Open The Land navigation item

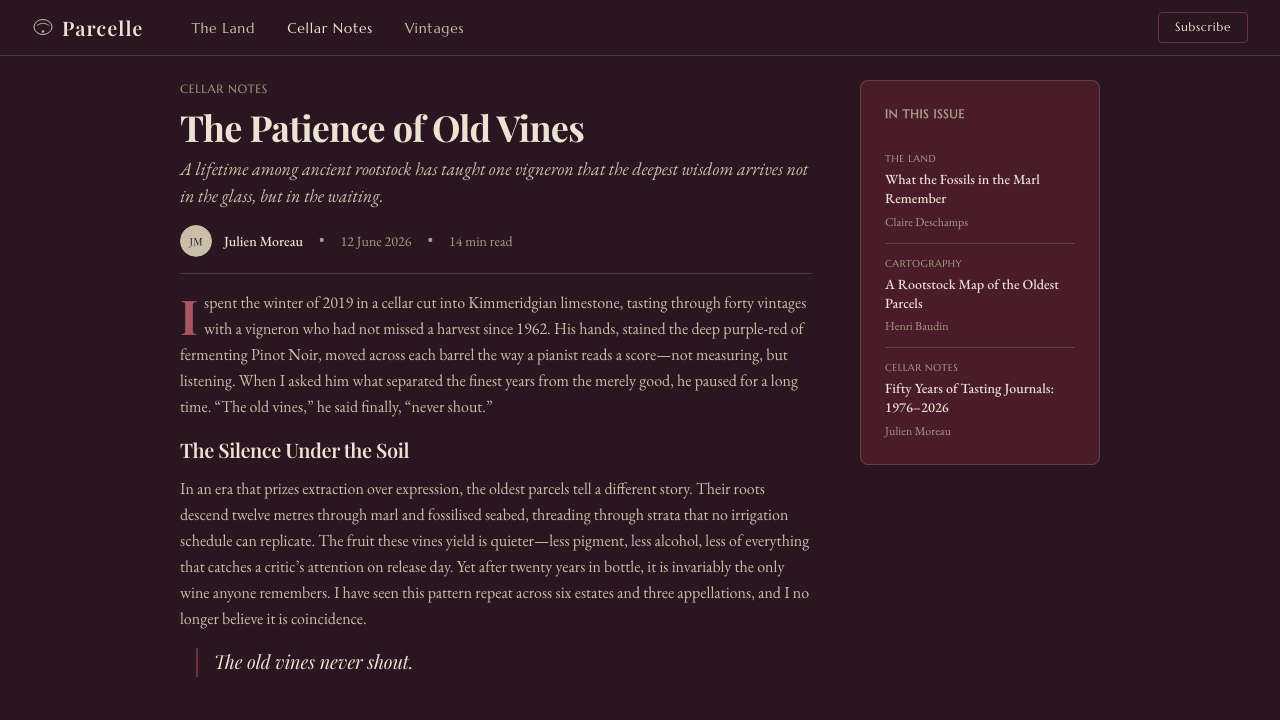223,28
